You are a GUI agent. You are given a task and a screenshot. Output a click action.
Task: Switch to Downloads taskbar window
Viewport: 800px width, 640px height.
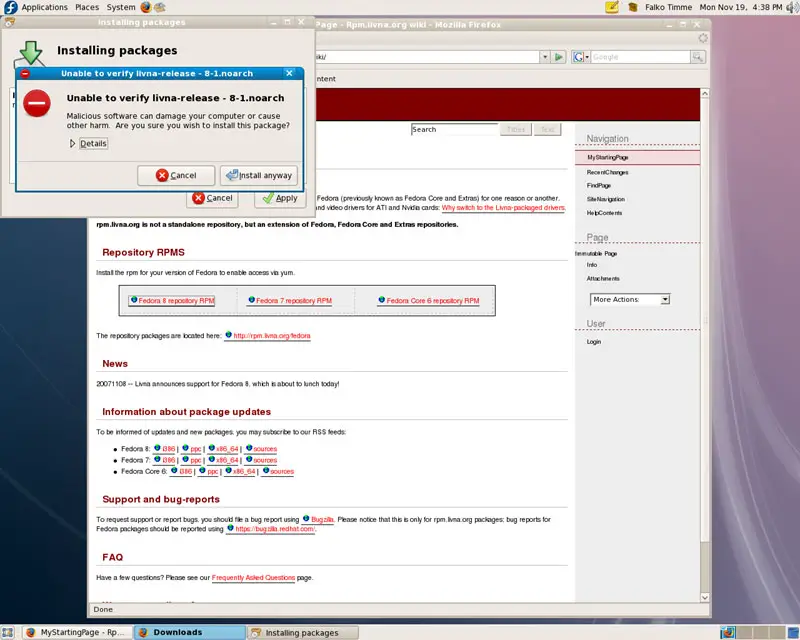(x=190, y=632)
